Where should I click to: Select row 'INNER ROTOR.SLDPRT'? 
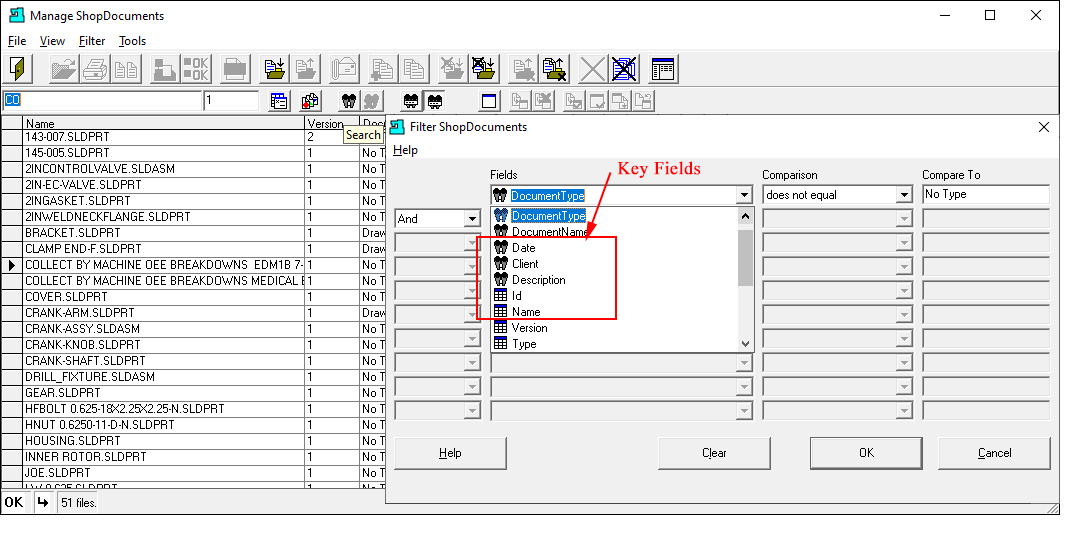pyautogui.click(x=164, y=456)
